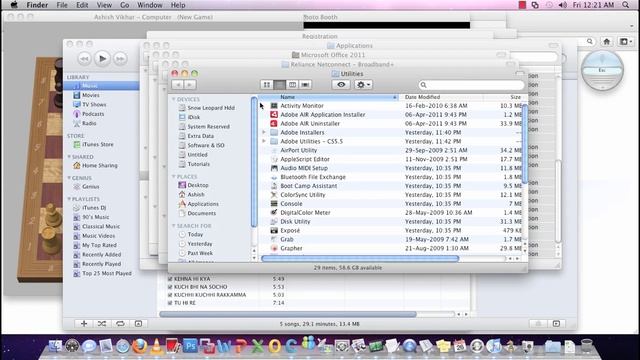Toggle repeat in iTunes bottom bar
Viewport: 640px width, 360px height.
pos(120,324)
